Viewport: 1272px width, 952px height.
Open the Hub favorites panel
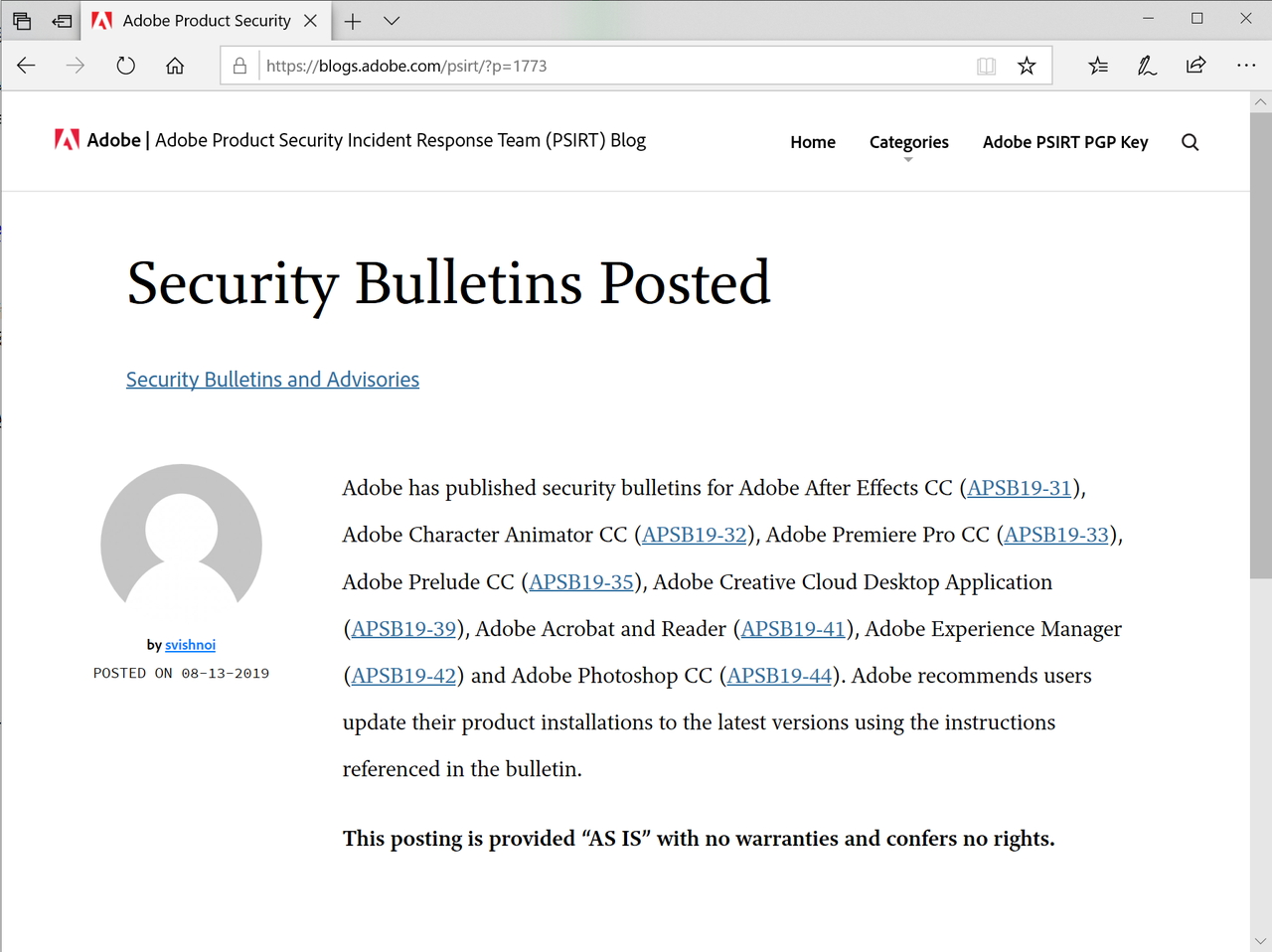coord(1097,66)
